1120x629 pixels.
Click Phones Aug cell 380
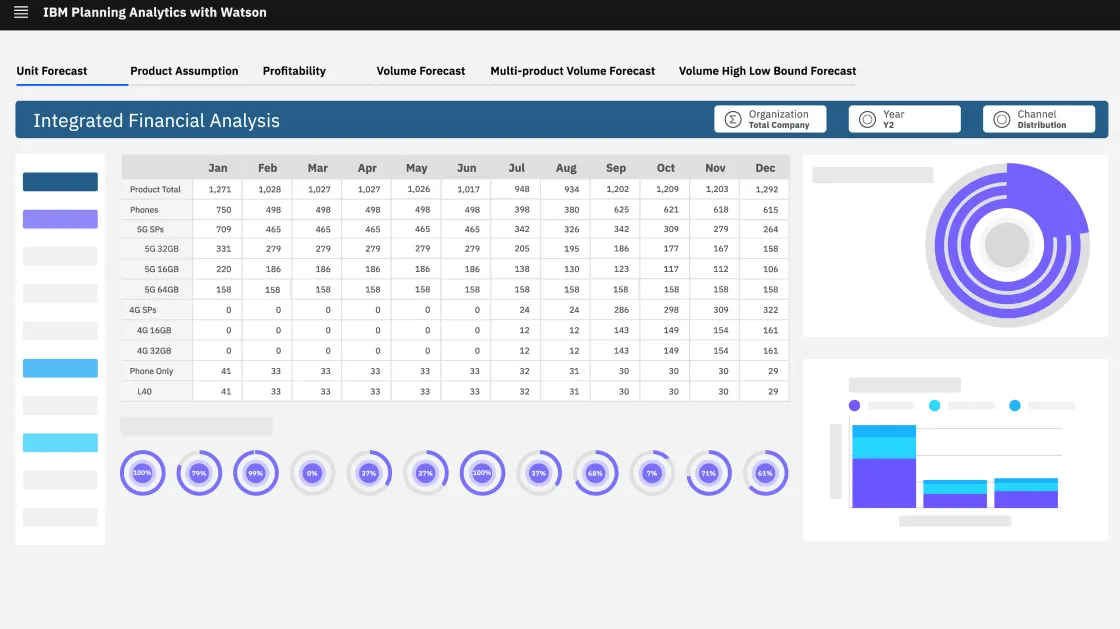coord(566,210)
